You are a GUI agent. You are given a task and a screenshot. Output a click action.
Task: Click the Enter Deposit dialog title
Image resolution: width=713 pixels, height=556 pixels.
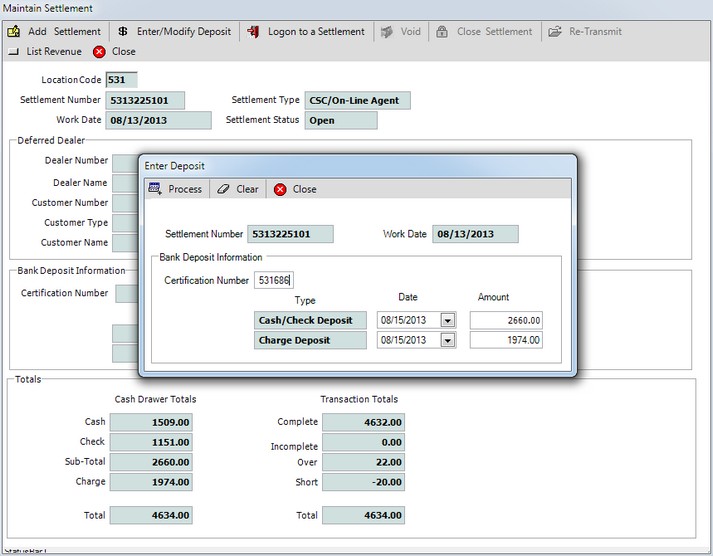175,166
